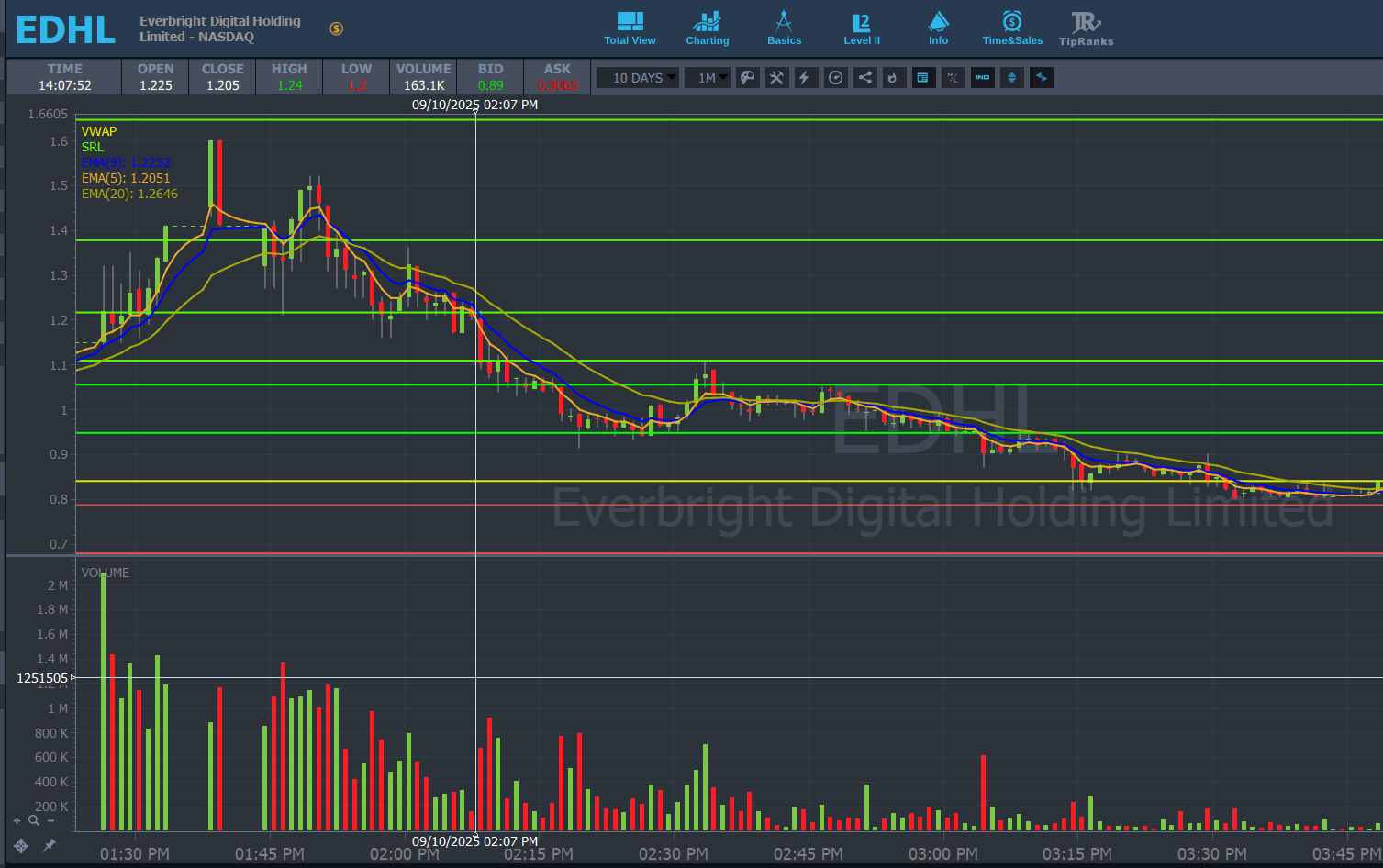Zoom out with the minus icon
Screen dimensions: 1383x868
(x=50, y=820)
